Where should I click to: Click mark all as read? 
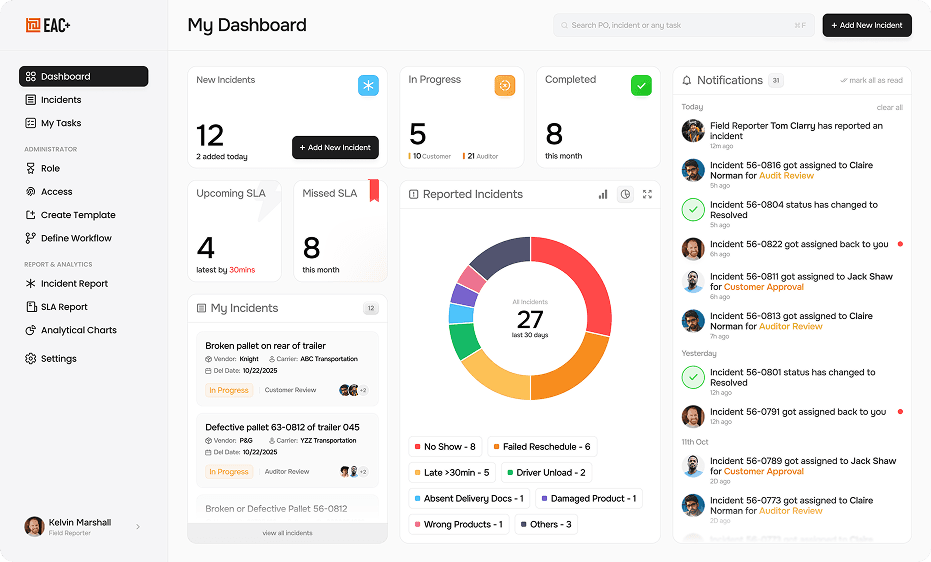point(871,80)
